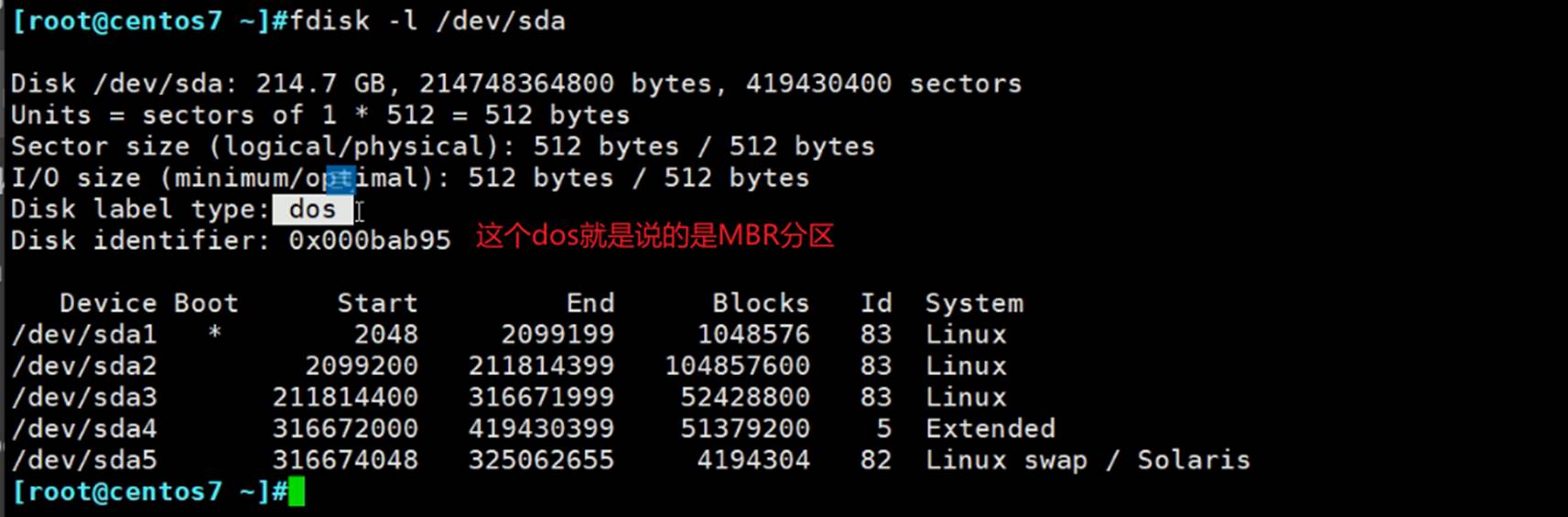Image resolution: width=1568 pixels, height=517 pixels.
Task: Click the red Chinese MBR annotation text
Action: (x=654, y=236)
